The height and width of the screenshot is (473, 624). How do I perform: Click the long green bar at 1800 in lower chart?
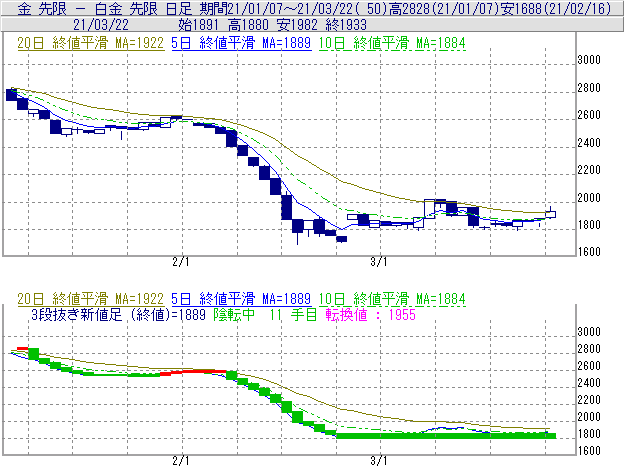click(x=446, y=436)
